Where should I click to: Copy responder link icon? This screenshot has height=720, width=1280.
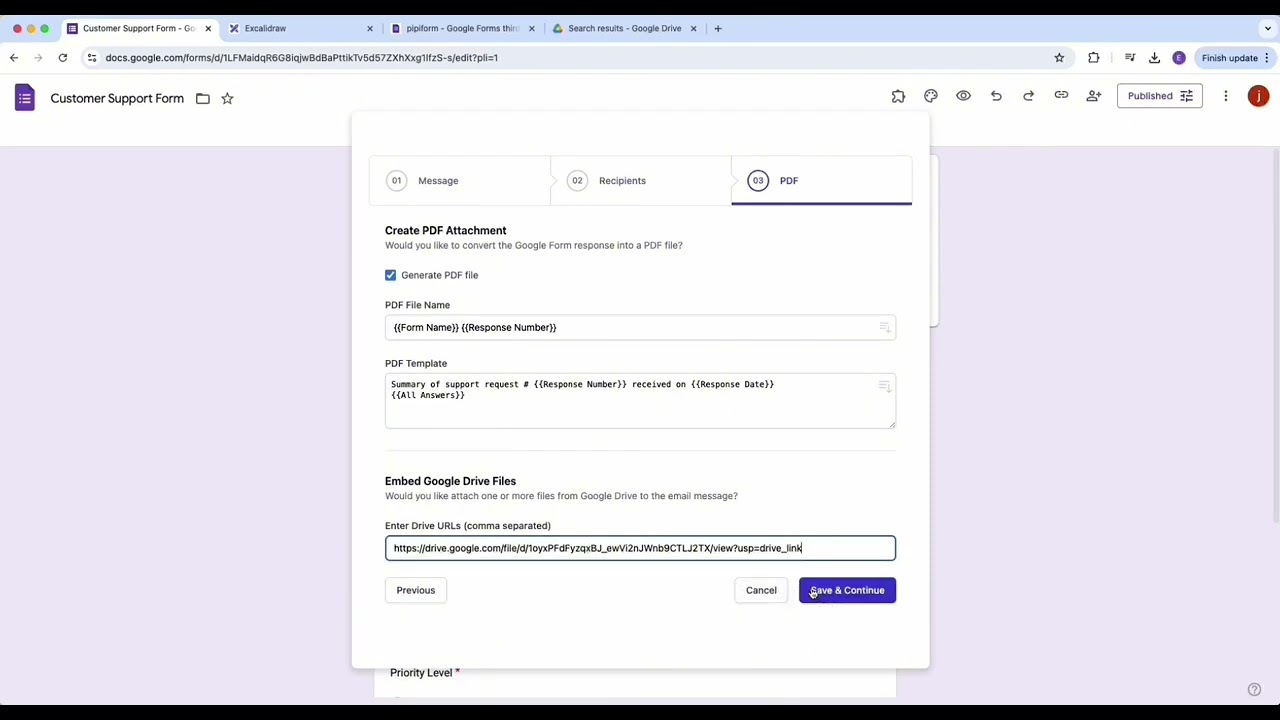coord(1061,96)
